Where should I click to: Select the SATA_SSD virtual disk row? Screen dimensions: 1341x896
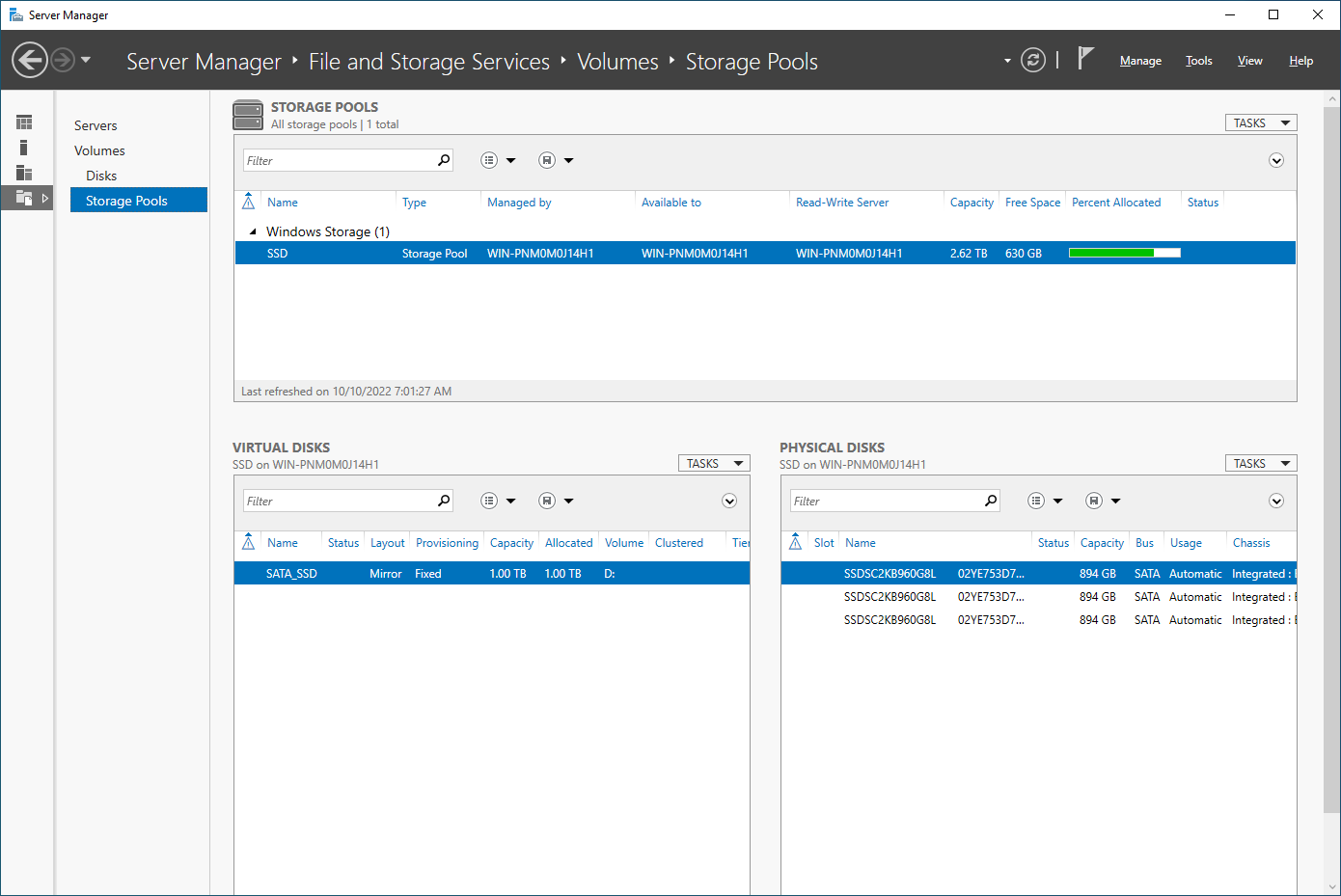(x=492, y=573)
